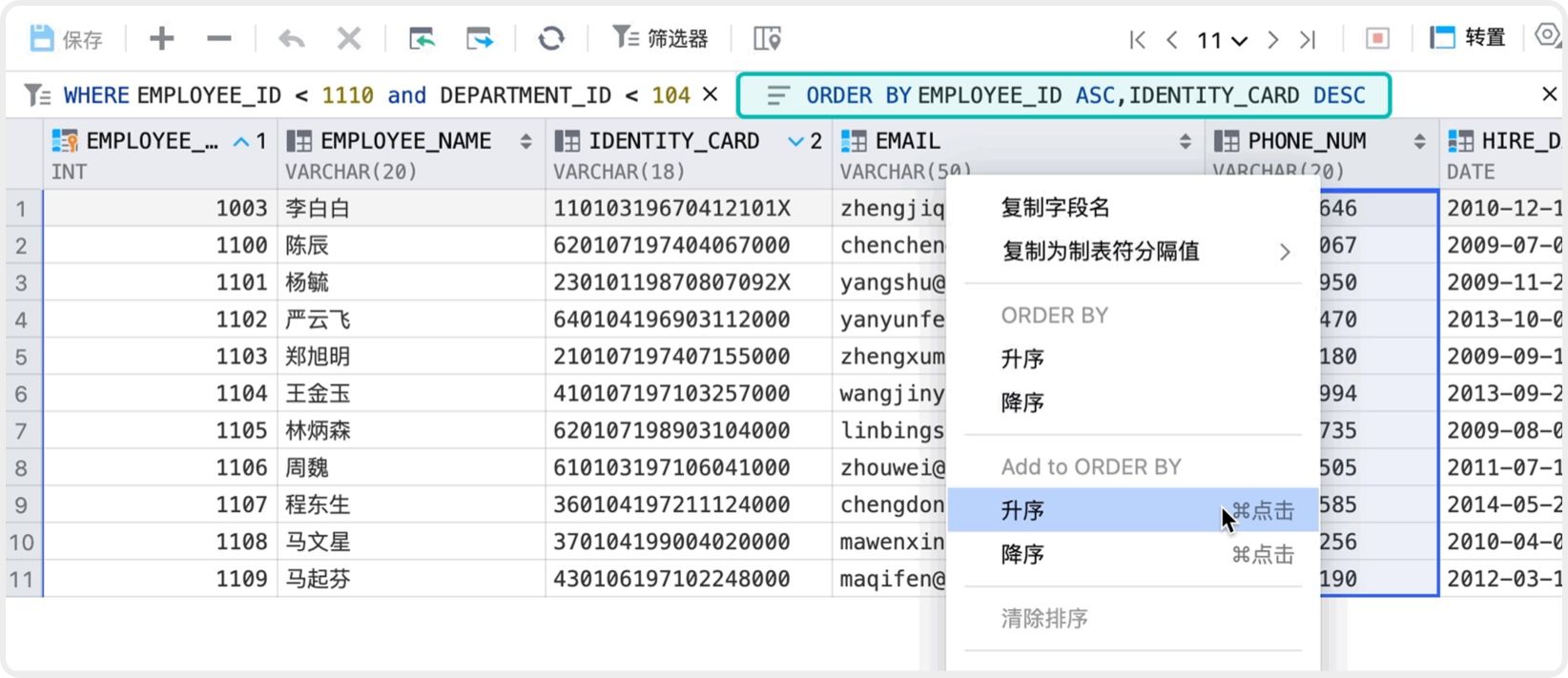Click hire date 2013-10-0 cell

(x=1502, y=319)
